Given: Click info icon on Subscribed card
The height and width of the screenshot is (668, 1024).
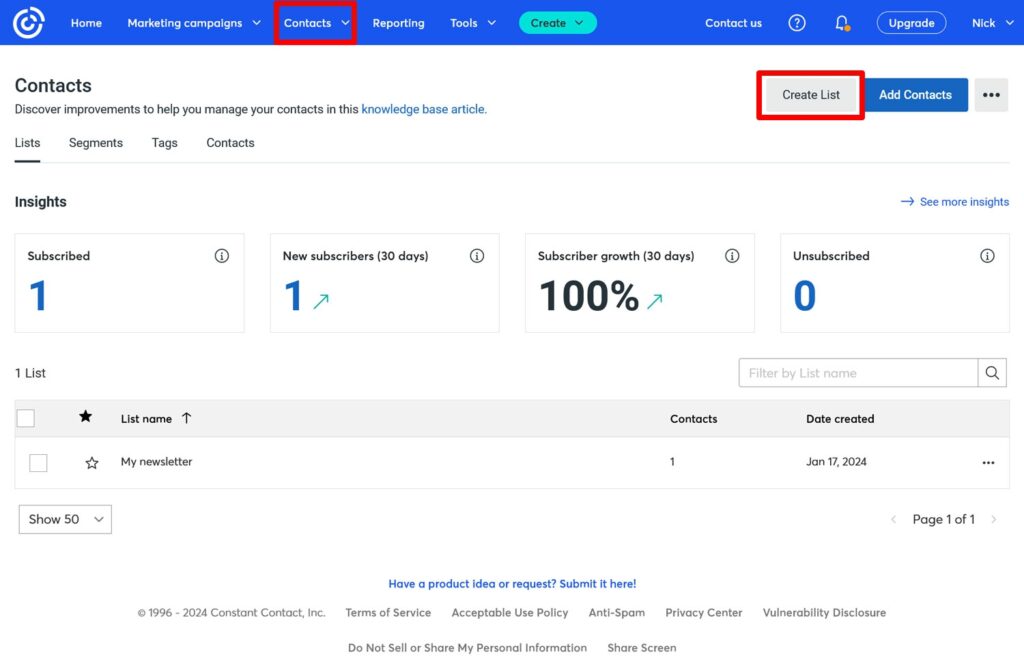Looking at the screenshot, I should (x=222, y=256).
